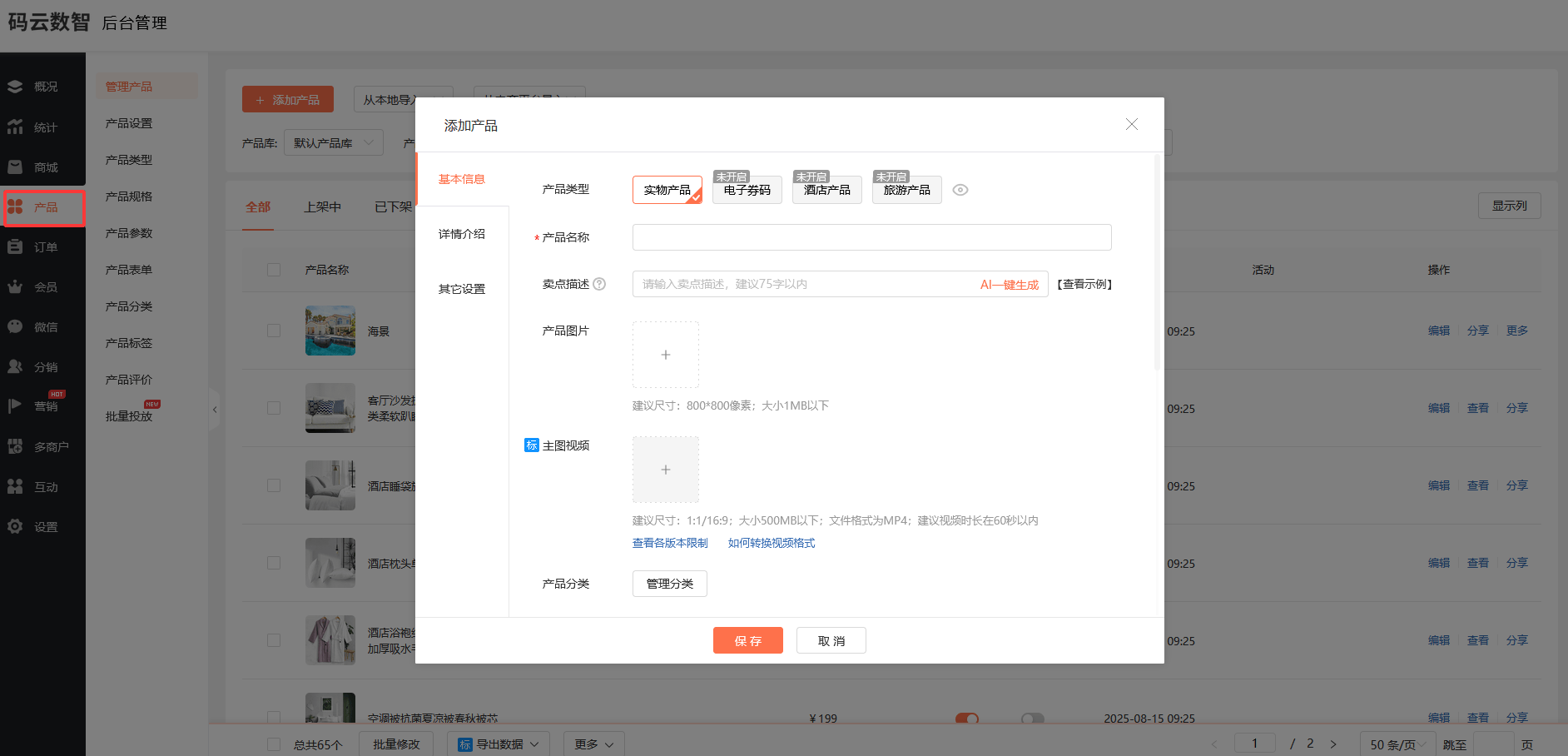Open the 会员 section

coord(42,286)
